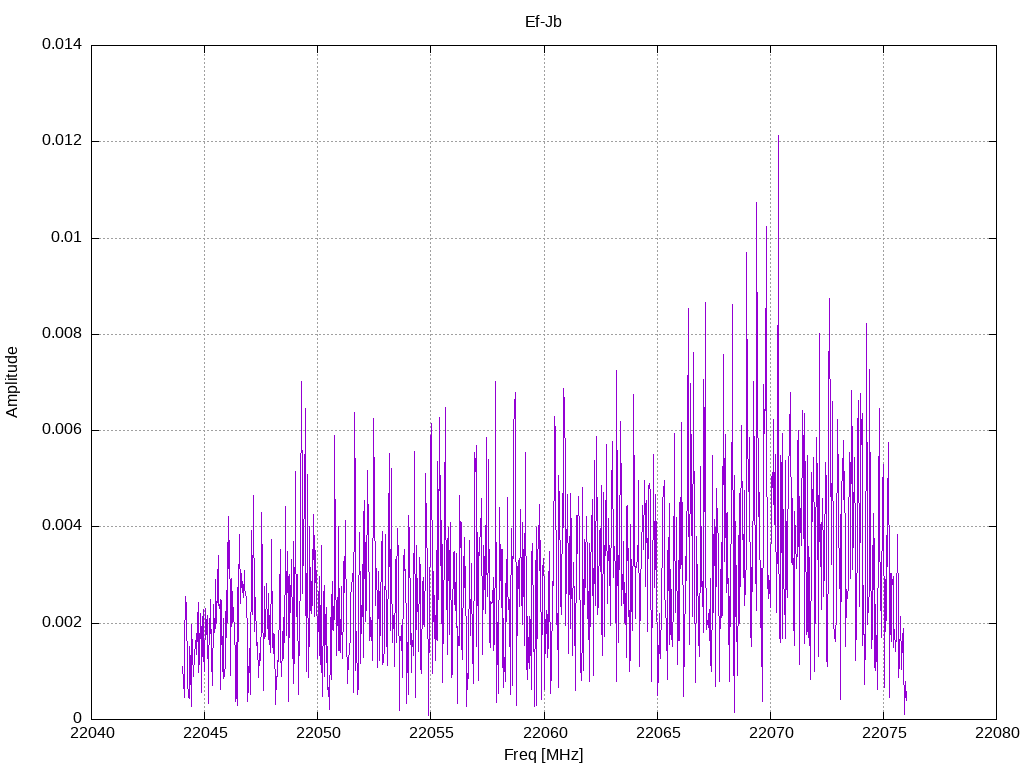Click the y-axis tick label 0.002
The height and width of the screenshot is (768, 1024).
(x=62, y=622)
